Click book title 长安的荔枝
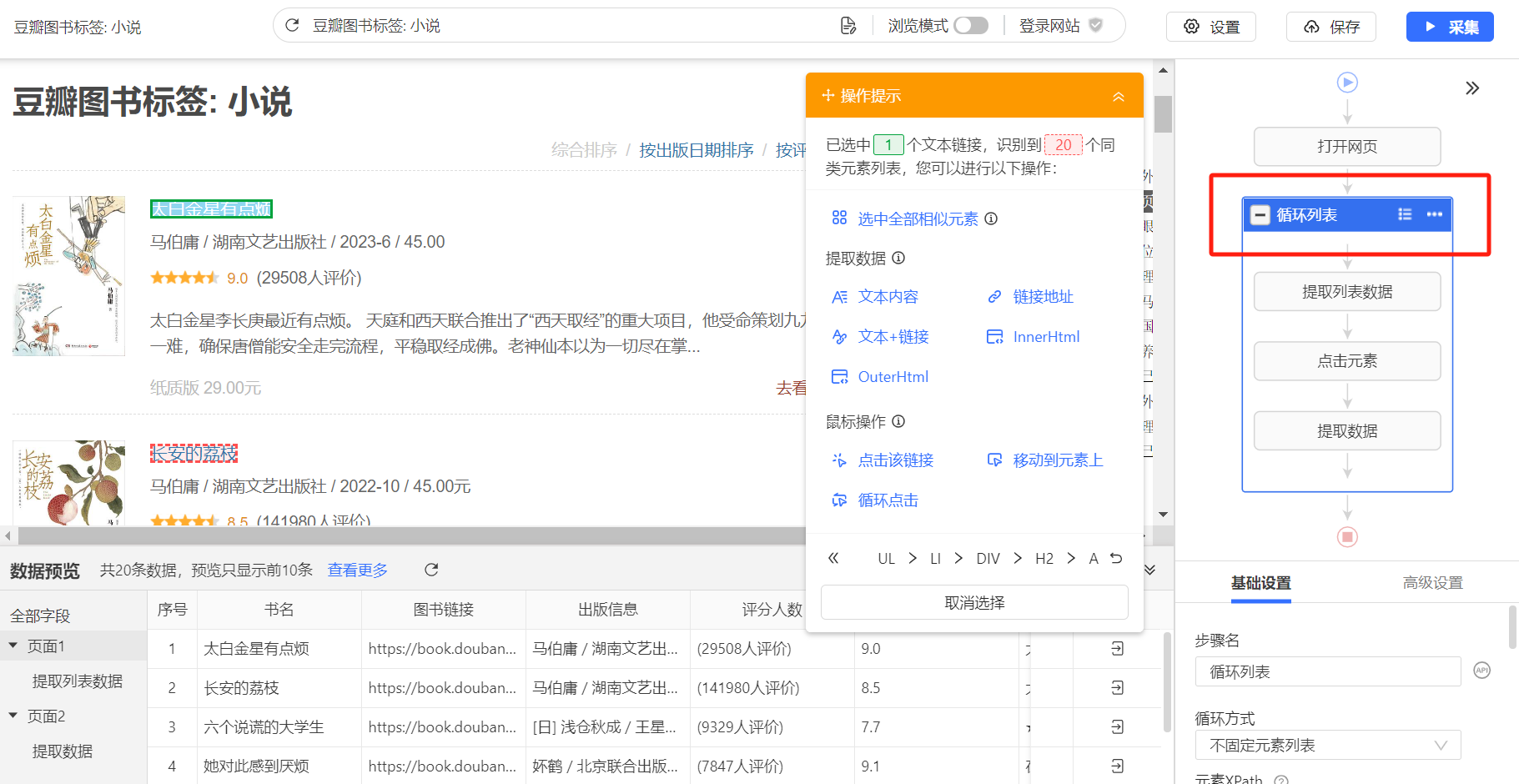The width and height of the screenshot is (1519, 784). pyautogui.click(x=194, y=454)
